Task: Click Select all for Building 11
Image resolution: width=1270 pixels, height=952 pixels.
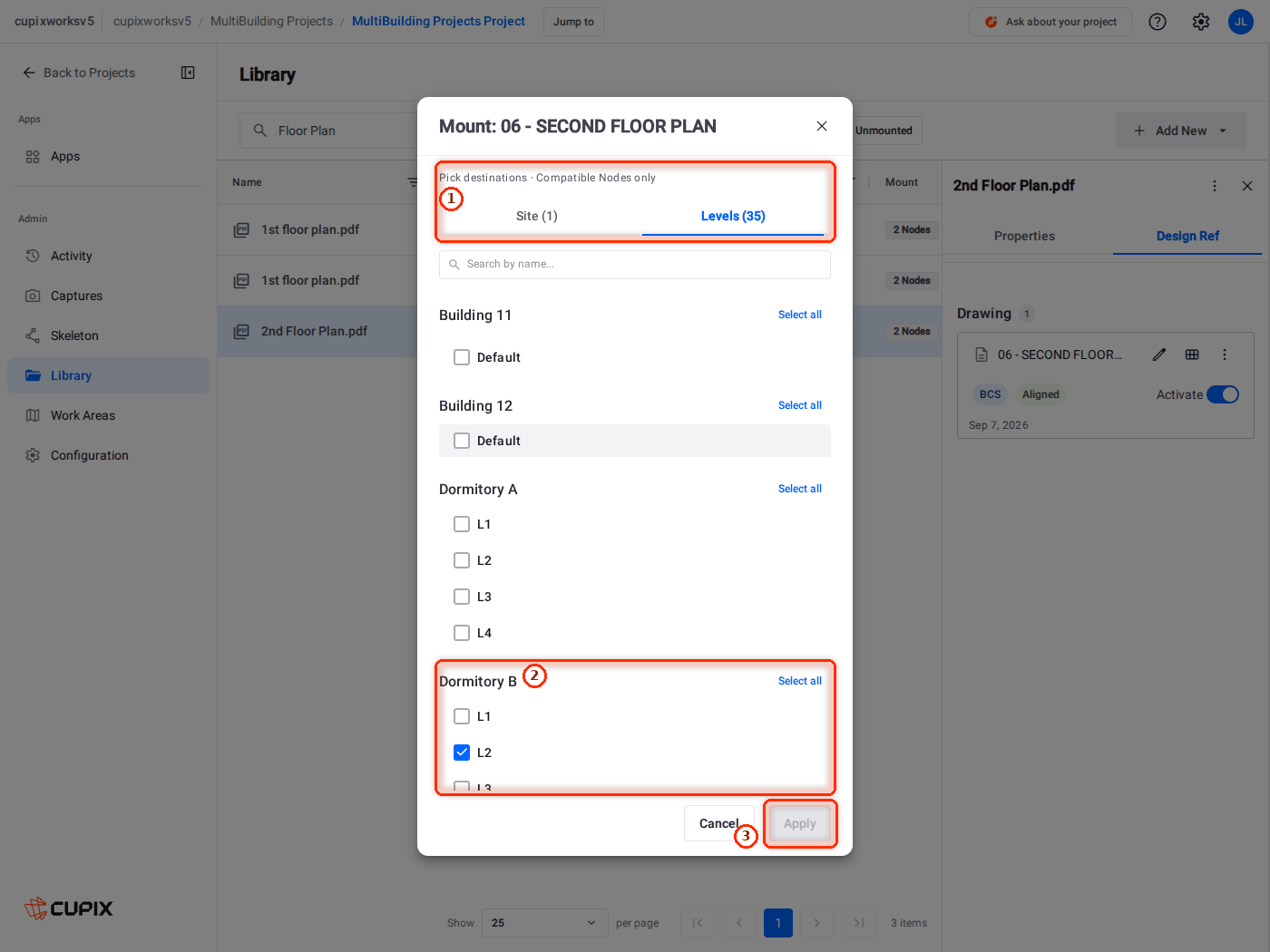Action: [x=800, y=315]
